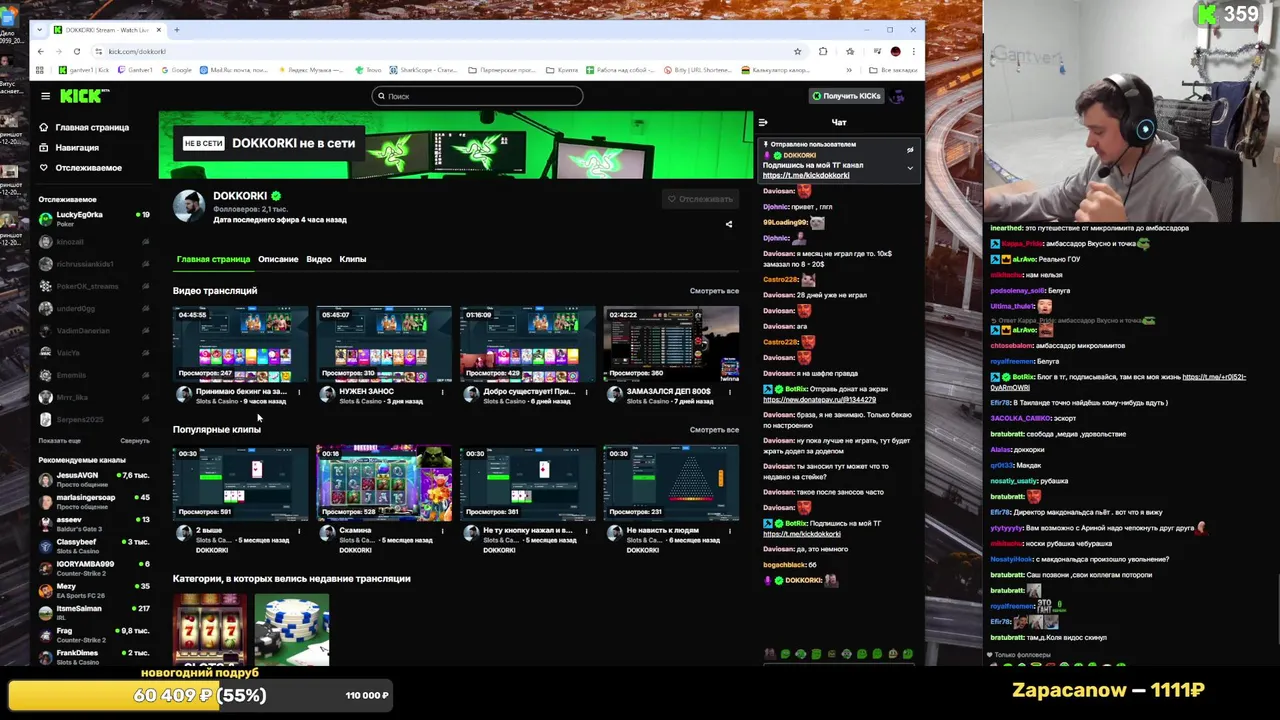Viewport: 1280px width, 720px height.
Task: Open the ЗАМАЗАЛСЯ ДЕП 800$ video thumbnail
Action: tap(671, 344)
